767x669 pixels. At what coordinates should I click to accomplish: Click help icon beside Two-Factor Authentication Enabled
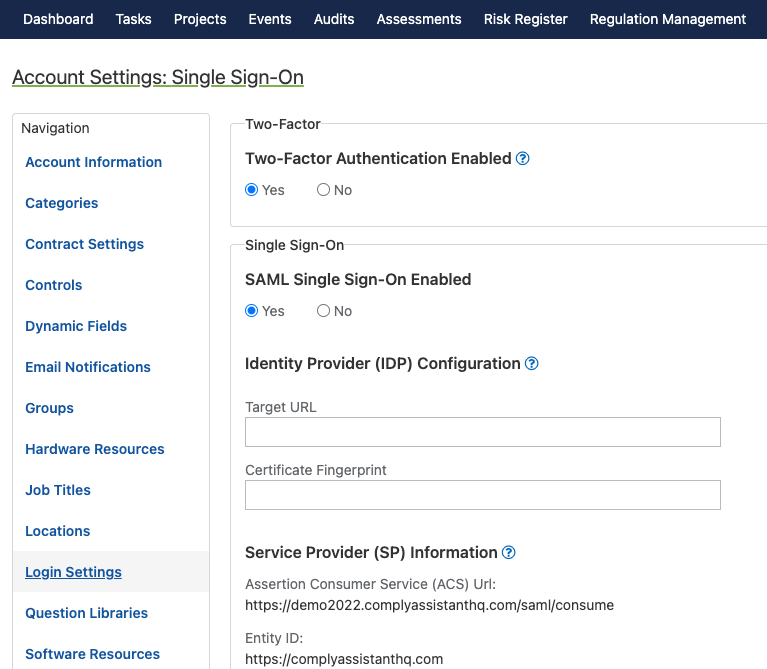click(x=523, y=159)
